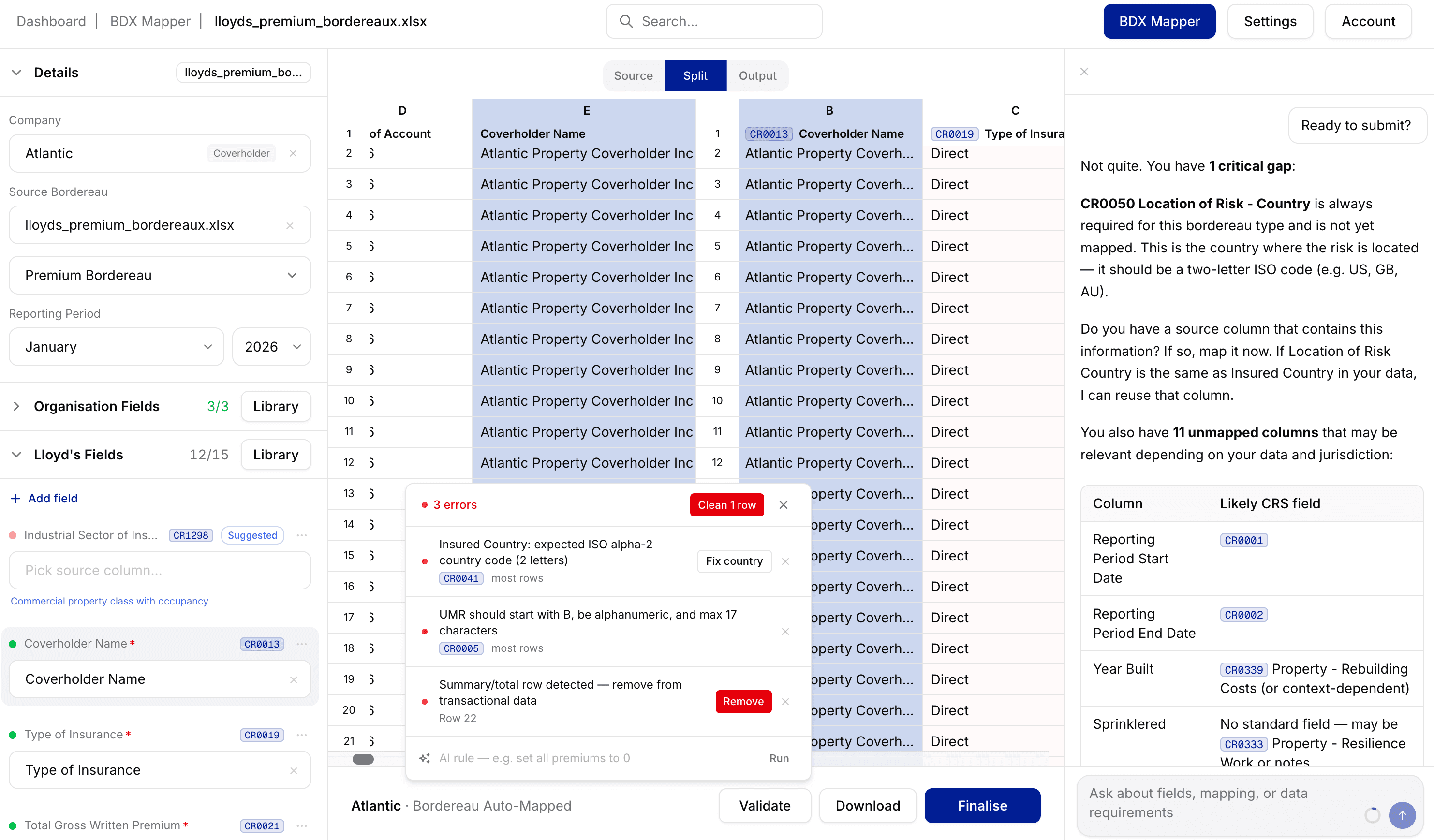Click the horizontal scrollbar thumb
The image size is (1434, 840).
(x=363, y=759)
